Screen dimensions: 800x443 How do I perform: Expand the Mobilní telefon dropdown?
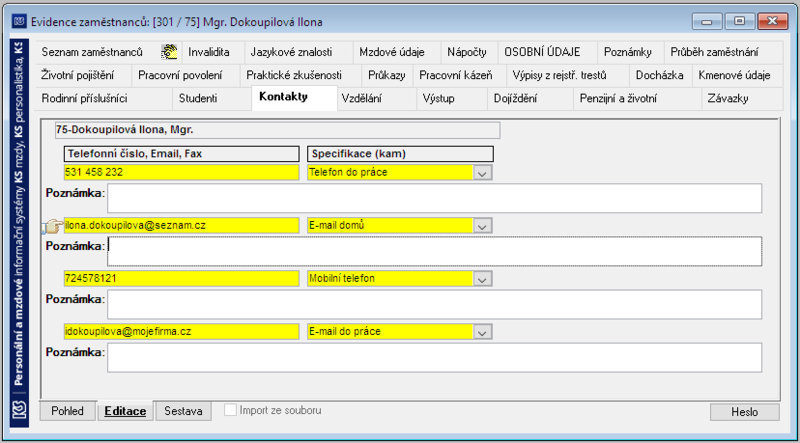[482, 279]
